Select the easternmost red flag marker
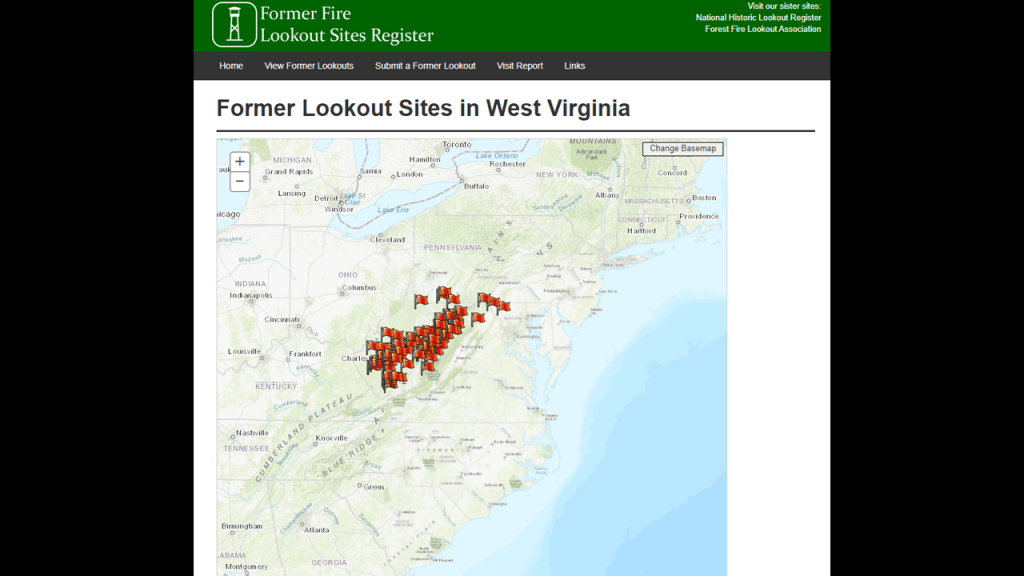 (502, 305)
